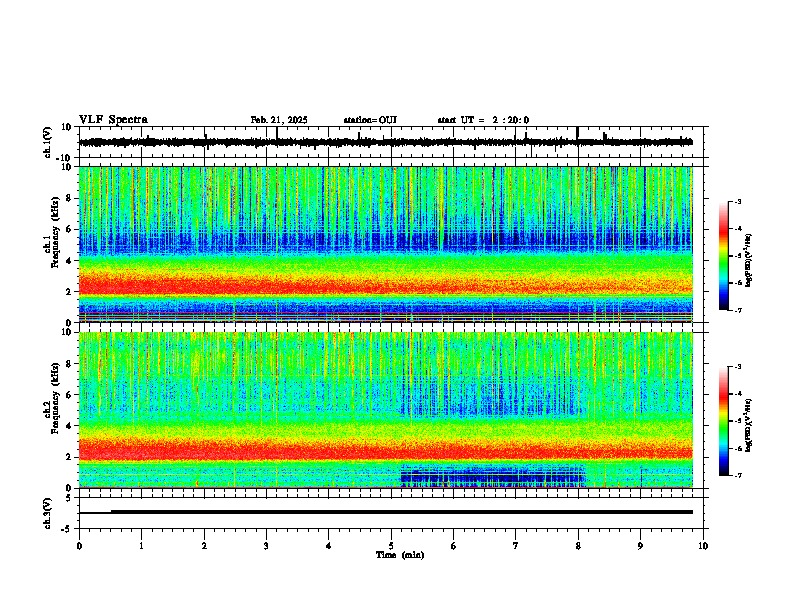Click the "ch.1(V)" waveform axis label
Screen dimensions: 792x612
tap(48, 142)
